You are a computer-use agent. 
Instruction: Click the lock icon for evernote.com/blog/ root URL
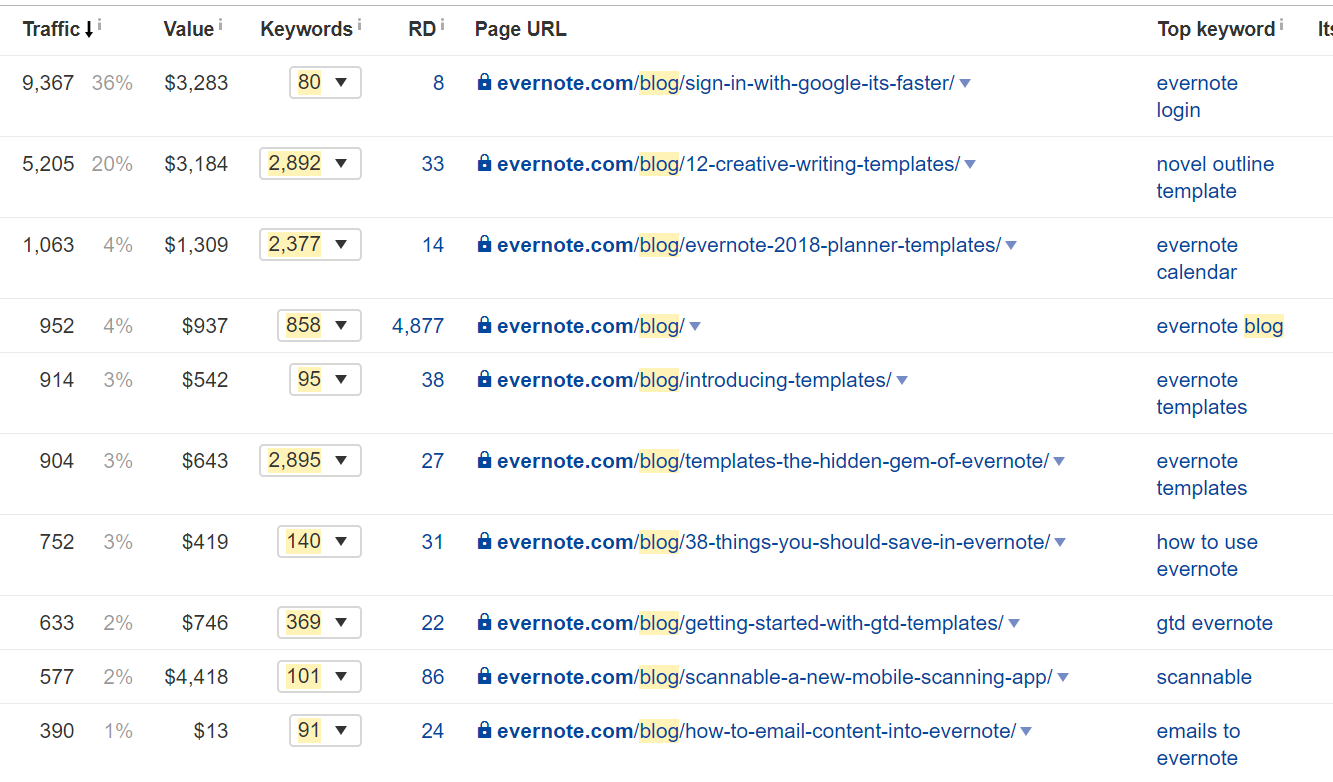click(484, 325)
